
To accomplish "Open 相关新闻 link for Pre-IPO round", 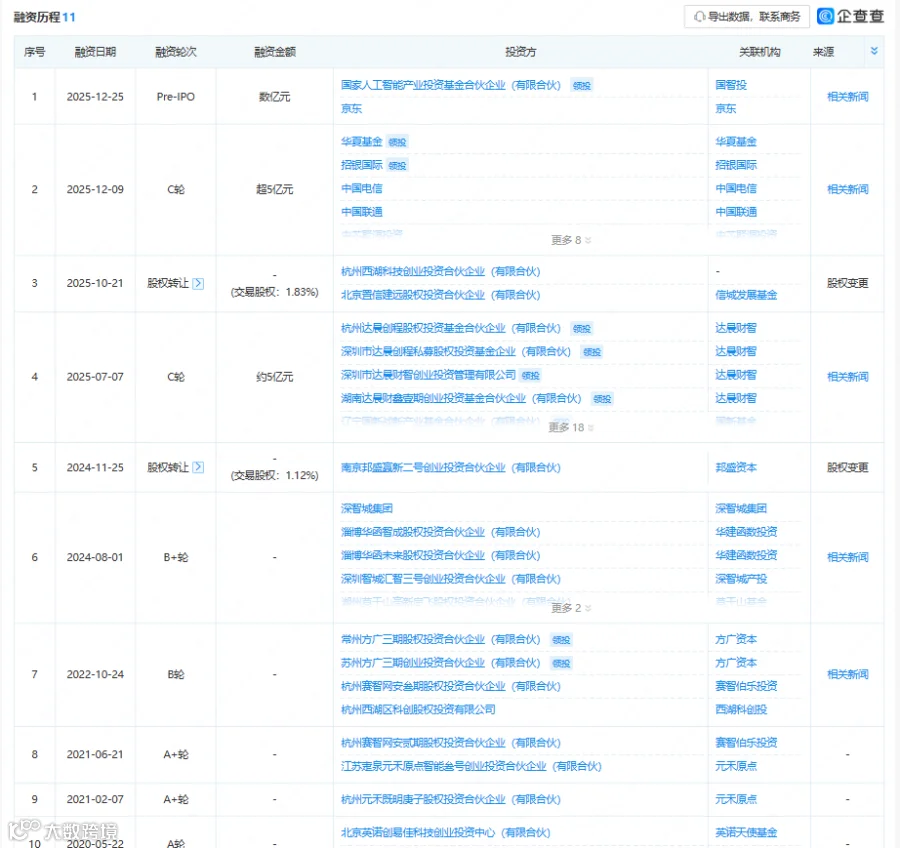I will [847, 96].
